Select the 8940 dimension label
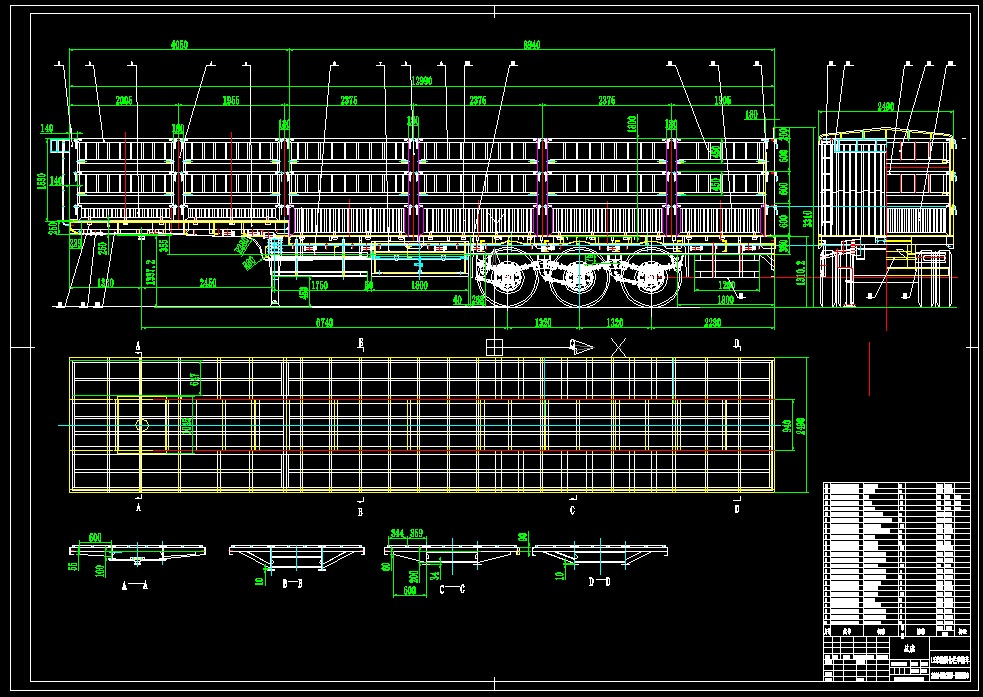This screenshot has height=697, width=983. click(532, 45)
